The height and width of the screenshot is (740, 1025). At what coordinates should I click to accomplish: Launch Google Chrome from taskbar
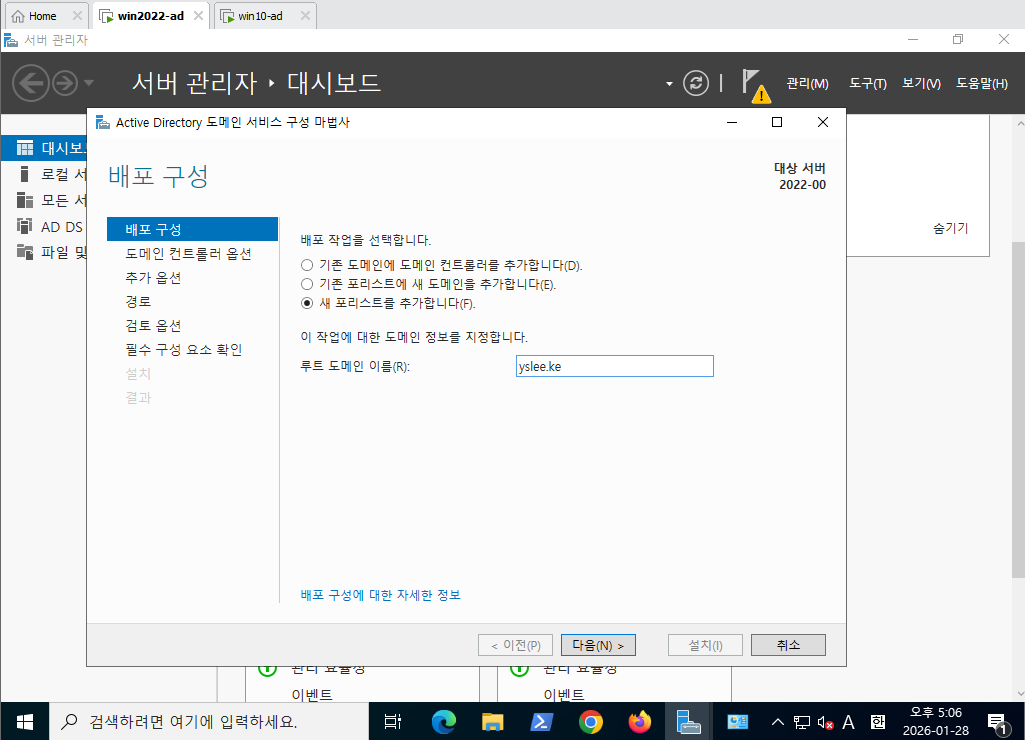tap(591, 722)
